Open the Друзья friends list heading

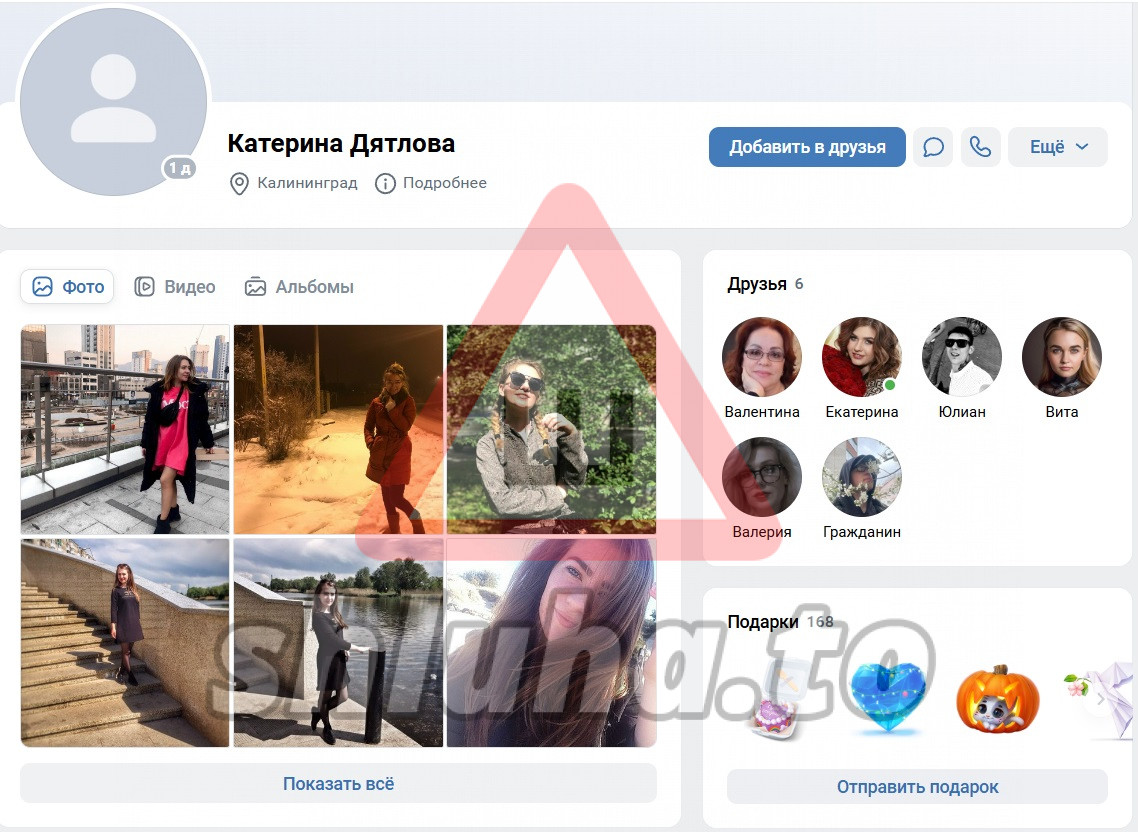pos(757,284)
